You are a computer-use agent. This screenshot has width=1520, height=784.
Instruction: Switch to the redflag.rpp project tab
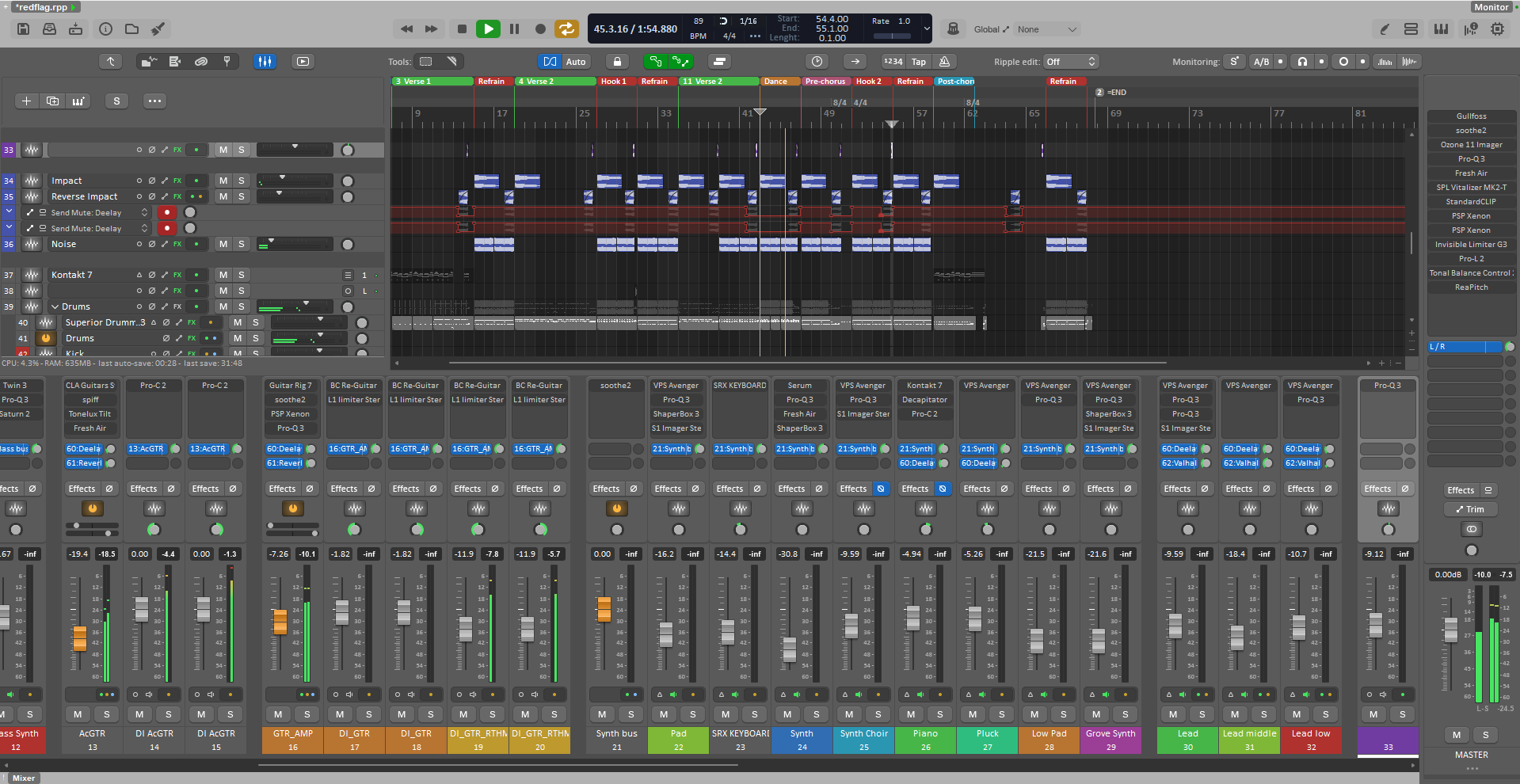pyautogui.click(x=42, y=7)
